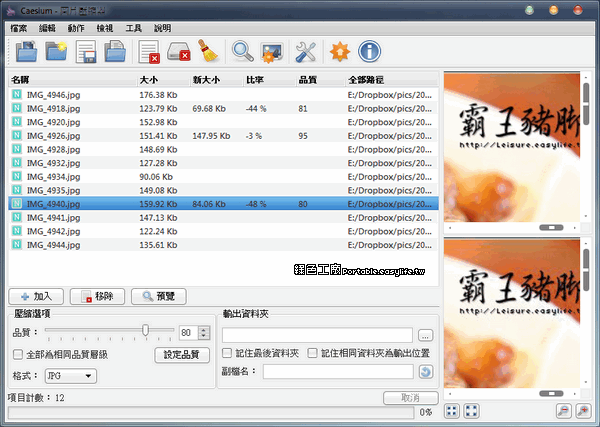Viewport: 600px width, 427px height.
Task: Click the 預覽 button
Action: [159, 297]
